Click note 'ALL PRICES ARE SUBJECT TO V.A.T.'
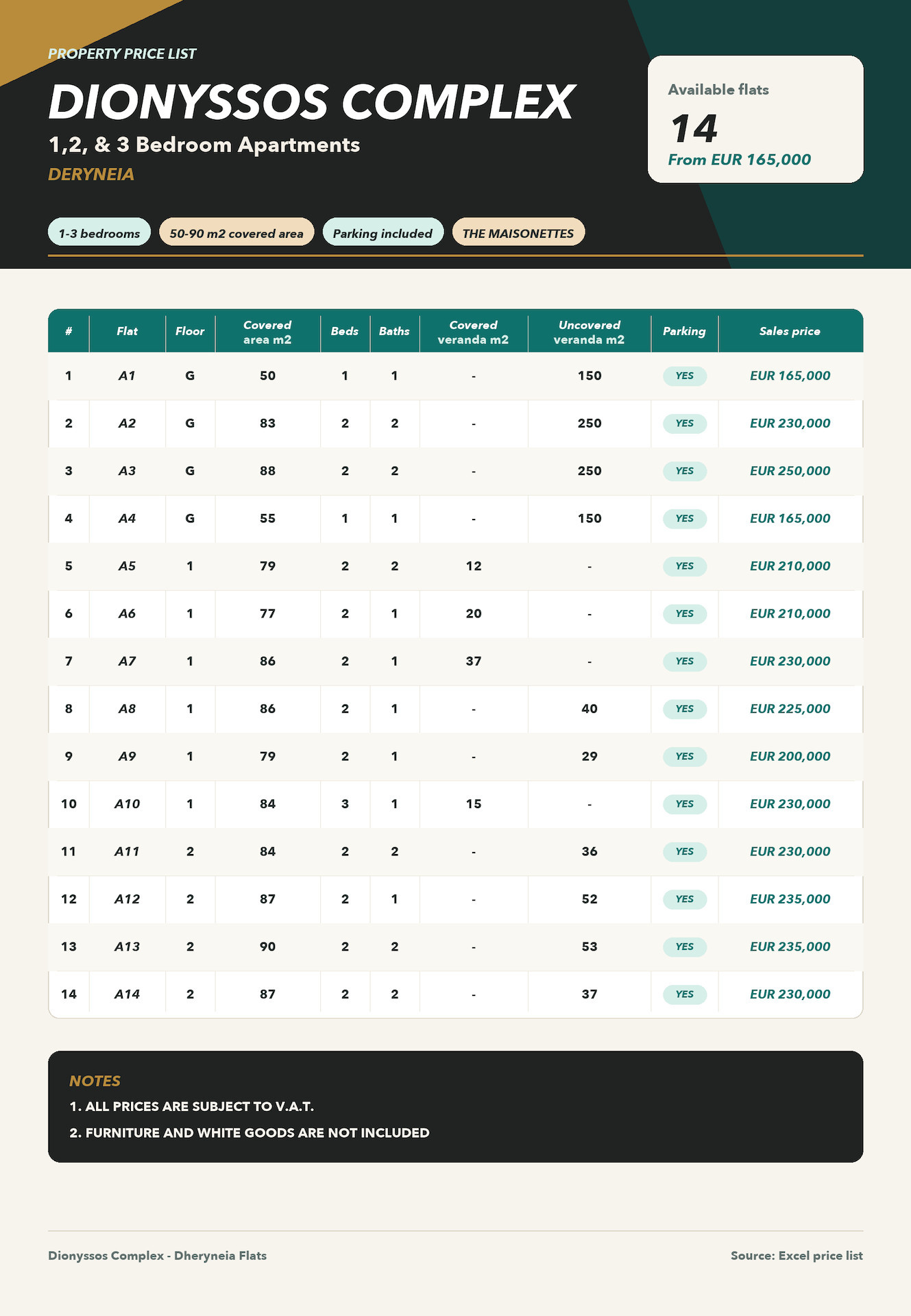The height and width of the screenshot is (1316, 911). click(x=192, y=1106)
